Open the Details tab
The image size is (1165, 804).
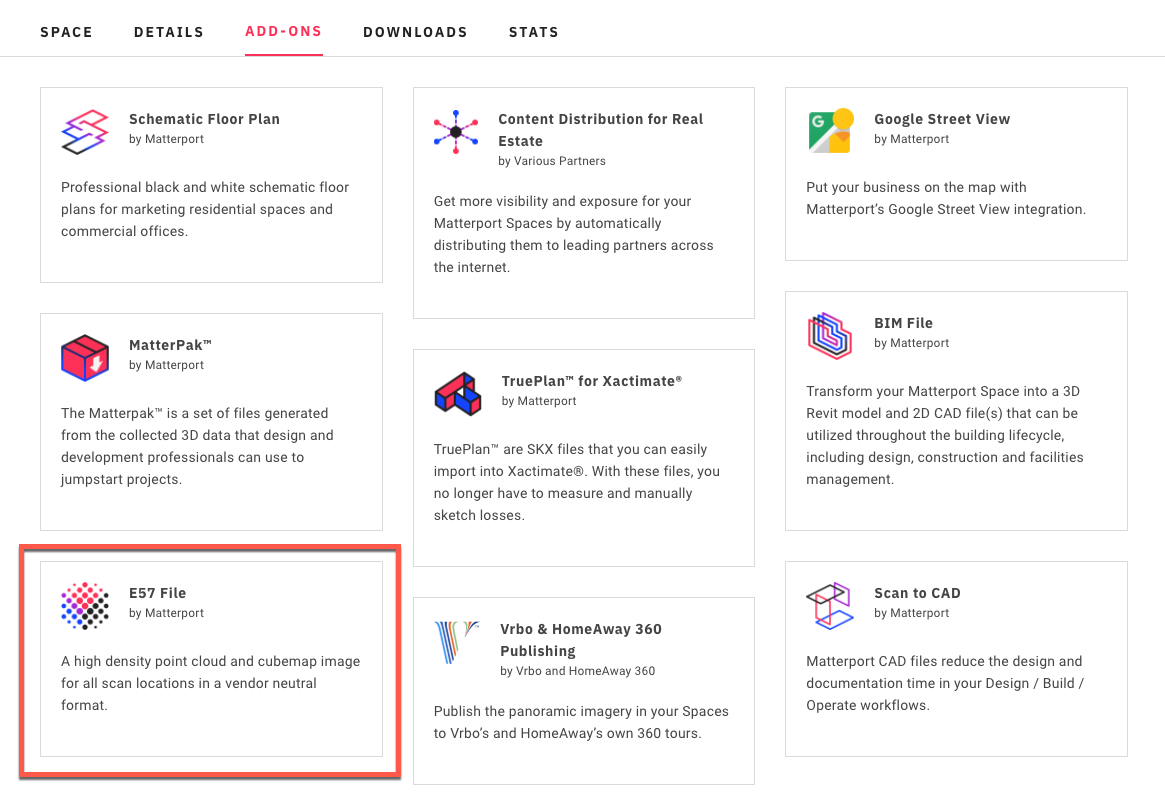pos(169,32)
